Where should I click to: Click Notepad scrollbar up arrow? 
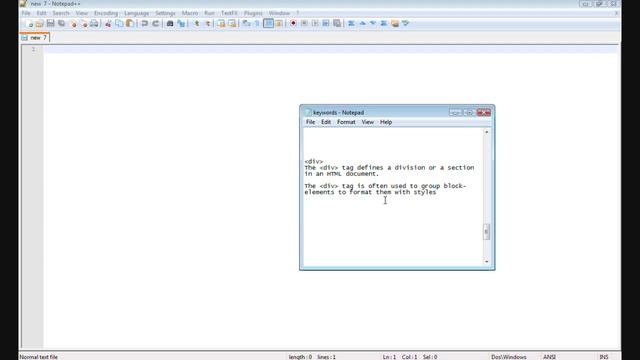486,132
